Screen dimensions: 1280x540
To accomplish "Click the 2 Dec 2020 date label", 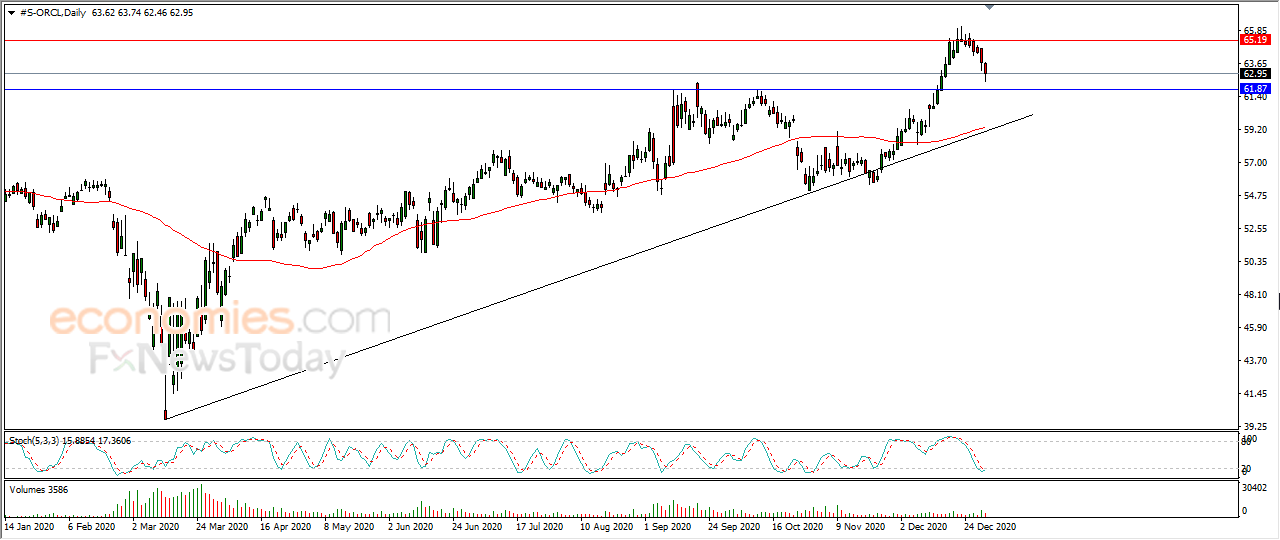I will 924,525.
